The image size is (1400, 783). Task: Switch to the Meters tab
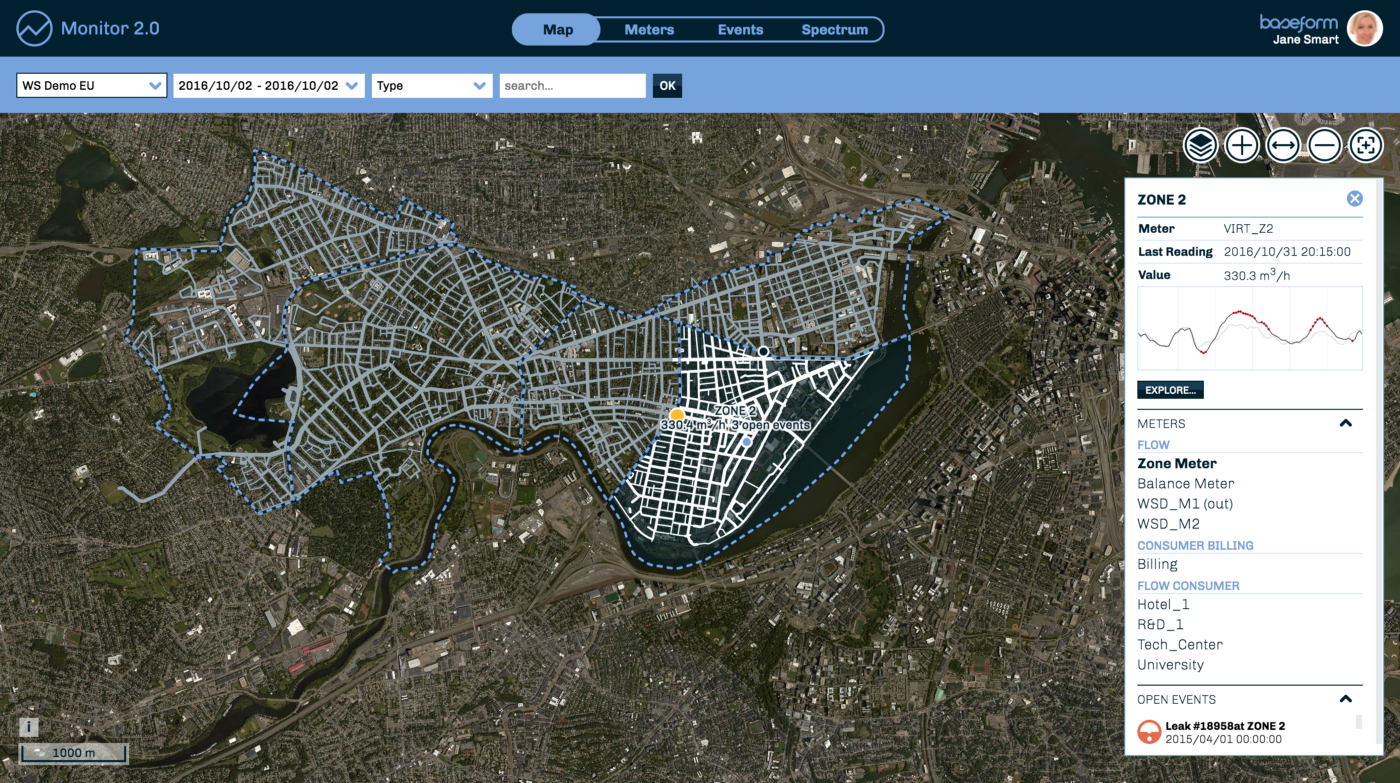(x=649, y=30)
